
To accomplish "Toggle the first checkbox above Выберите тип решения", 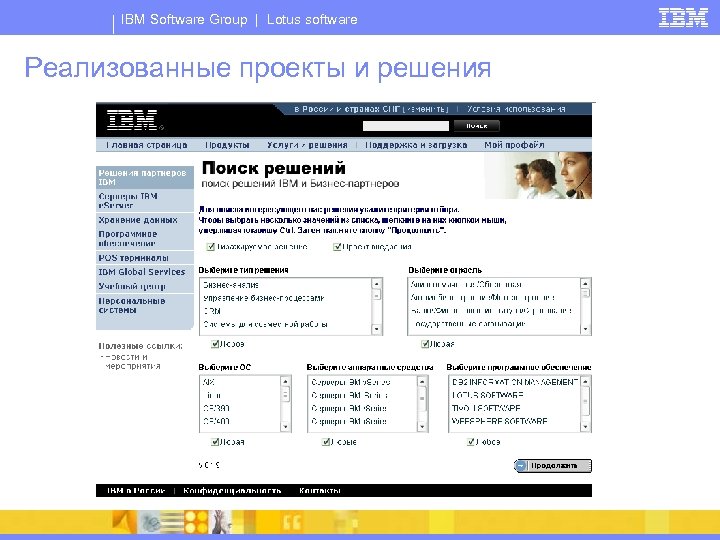I will [x=211, y=247].
